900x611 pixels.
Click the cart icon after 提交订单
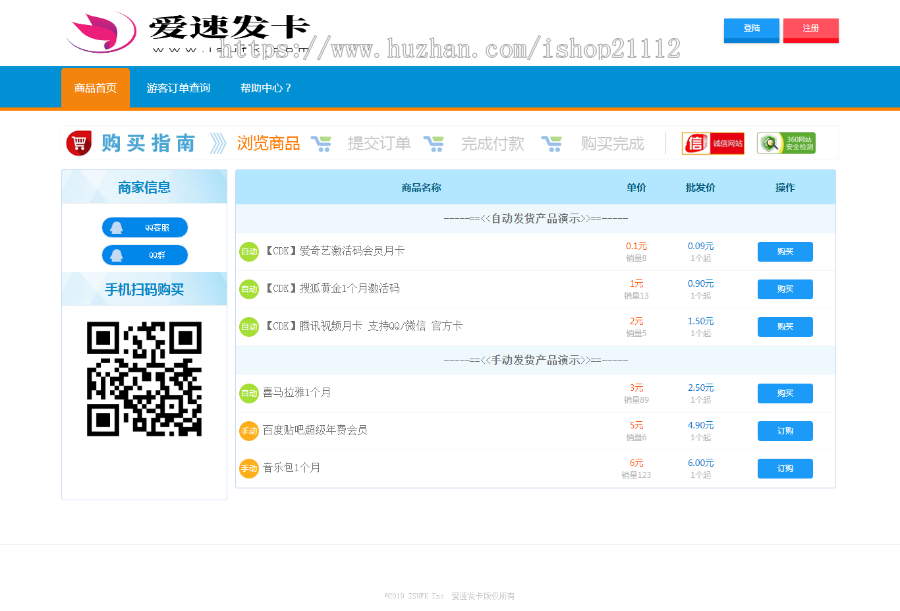click(434, 144)
